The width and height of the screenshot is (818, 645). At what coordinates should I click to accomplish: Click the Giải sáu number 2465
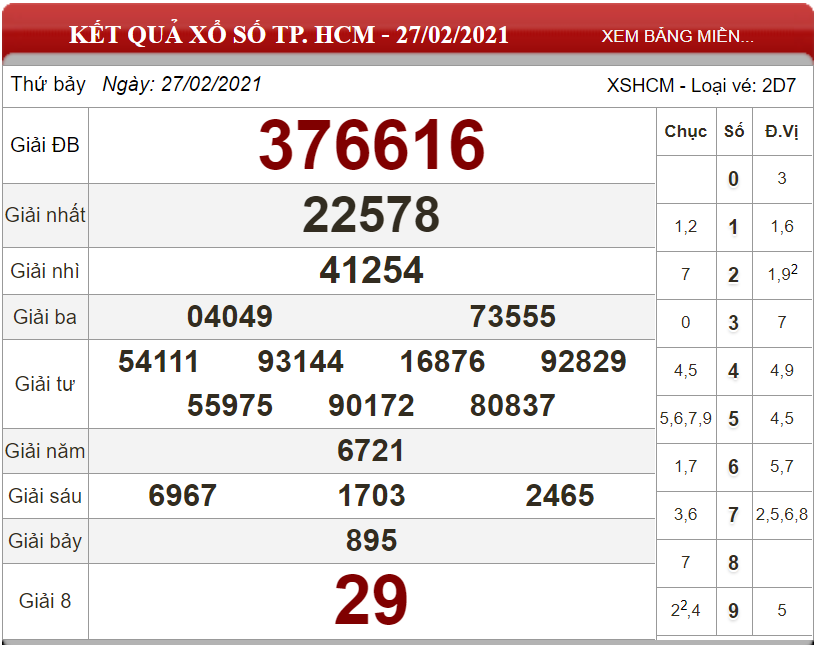tap(560, 495)
